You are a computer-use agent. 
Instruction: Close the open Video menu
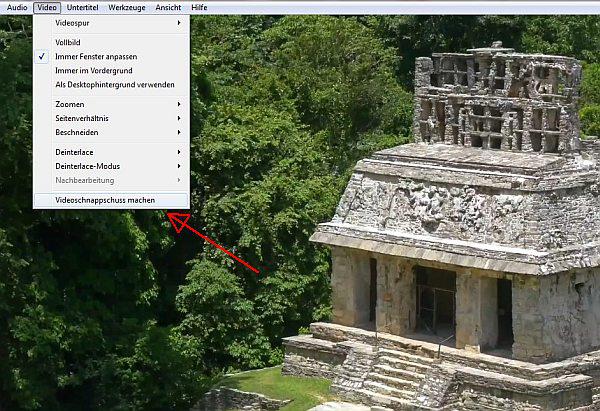click(x=47, y=7)
